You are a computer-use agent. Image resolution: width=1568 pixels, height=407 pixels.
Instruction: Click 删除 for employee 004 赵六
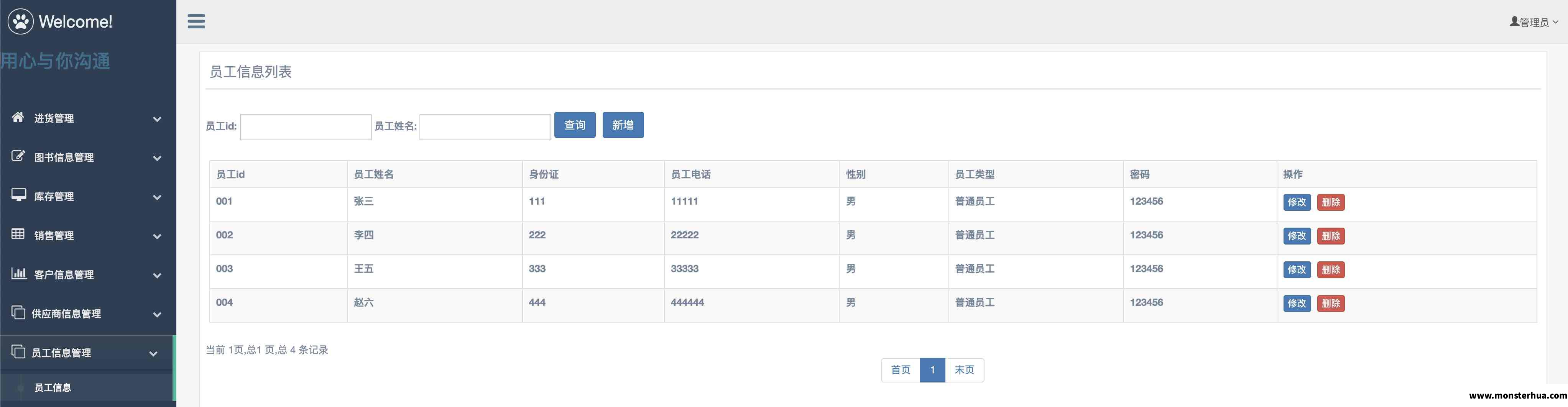click(x=1331, y=303)
